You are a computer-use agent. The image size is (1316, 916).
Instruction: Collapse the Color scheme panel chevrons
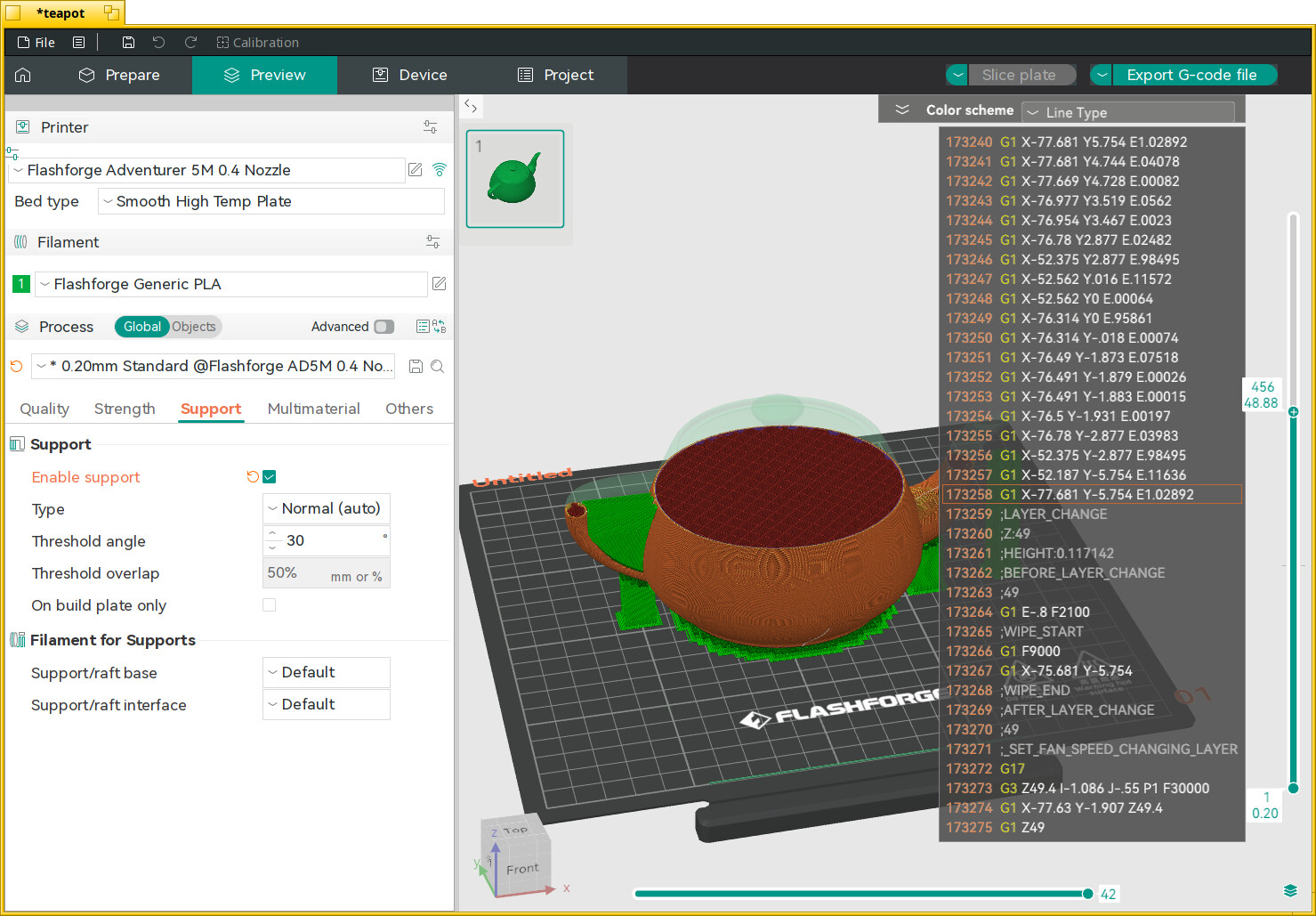(901, 109)
